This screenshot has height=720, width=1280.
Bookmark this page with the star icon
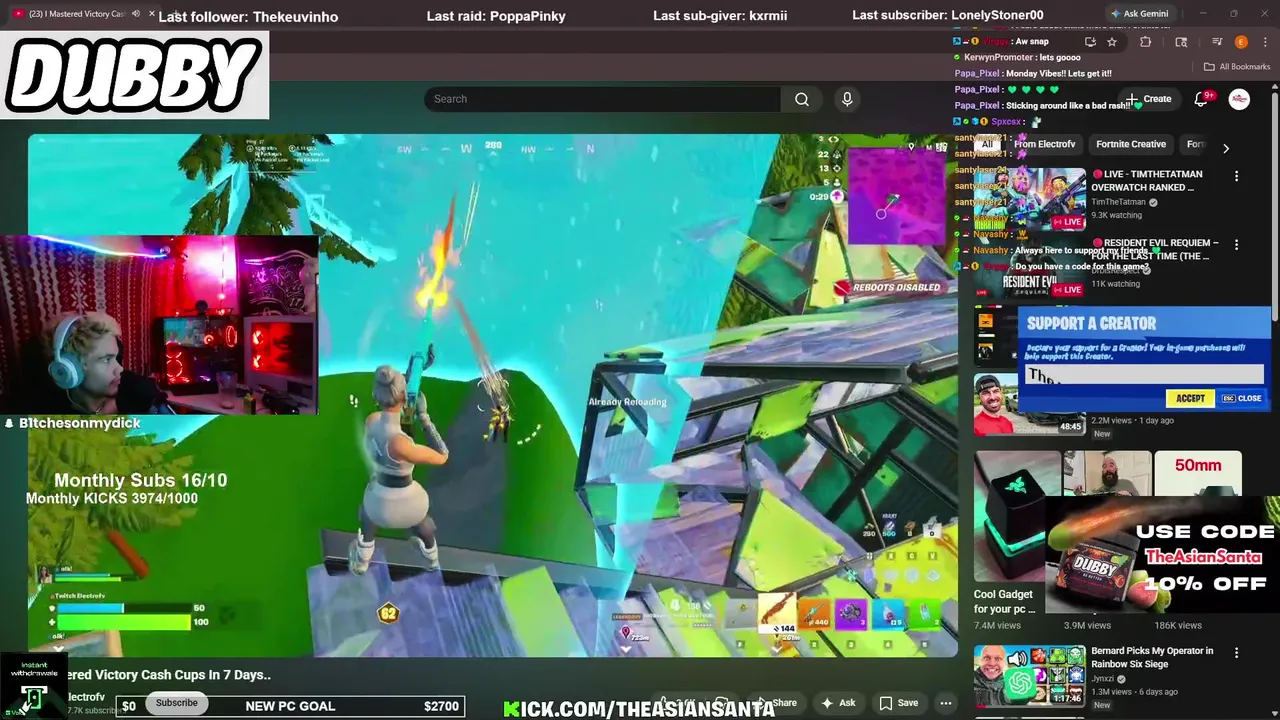[x=1111, y=42]
